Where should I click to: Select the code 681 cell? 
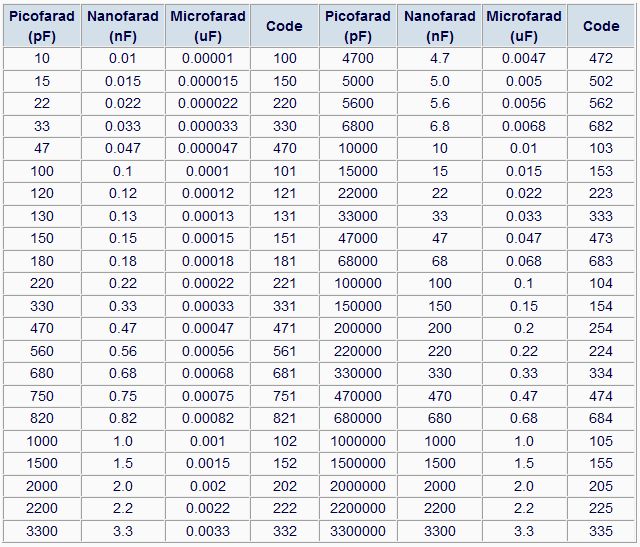point(284,373)
